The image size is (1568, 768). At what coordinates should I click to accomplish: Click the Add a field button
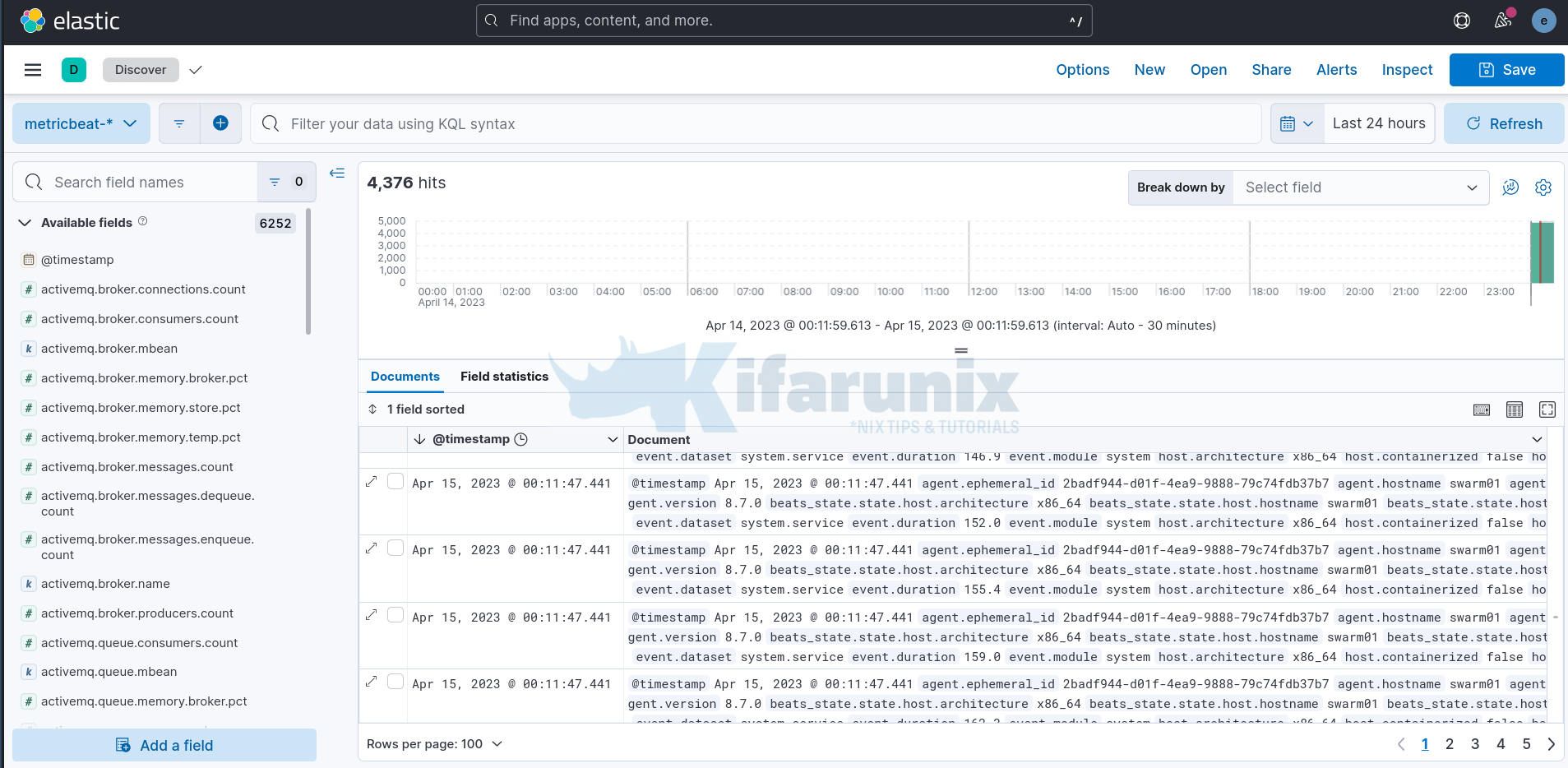pyautogui.click(x=164, y=745)
